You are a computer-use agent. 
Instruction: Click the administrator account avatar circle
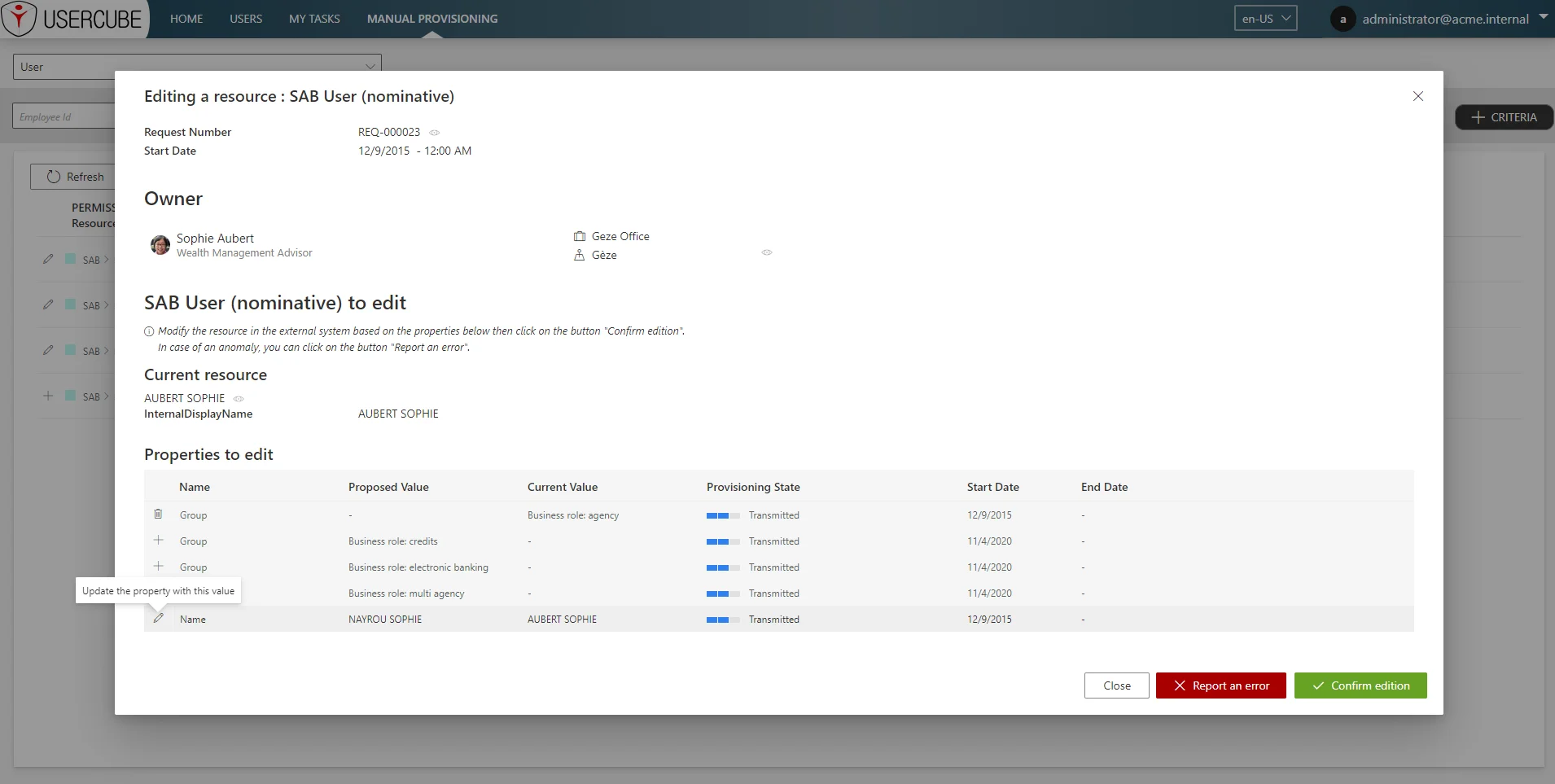(x=1343, y=19)
